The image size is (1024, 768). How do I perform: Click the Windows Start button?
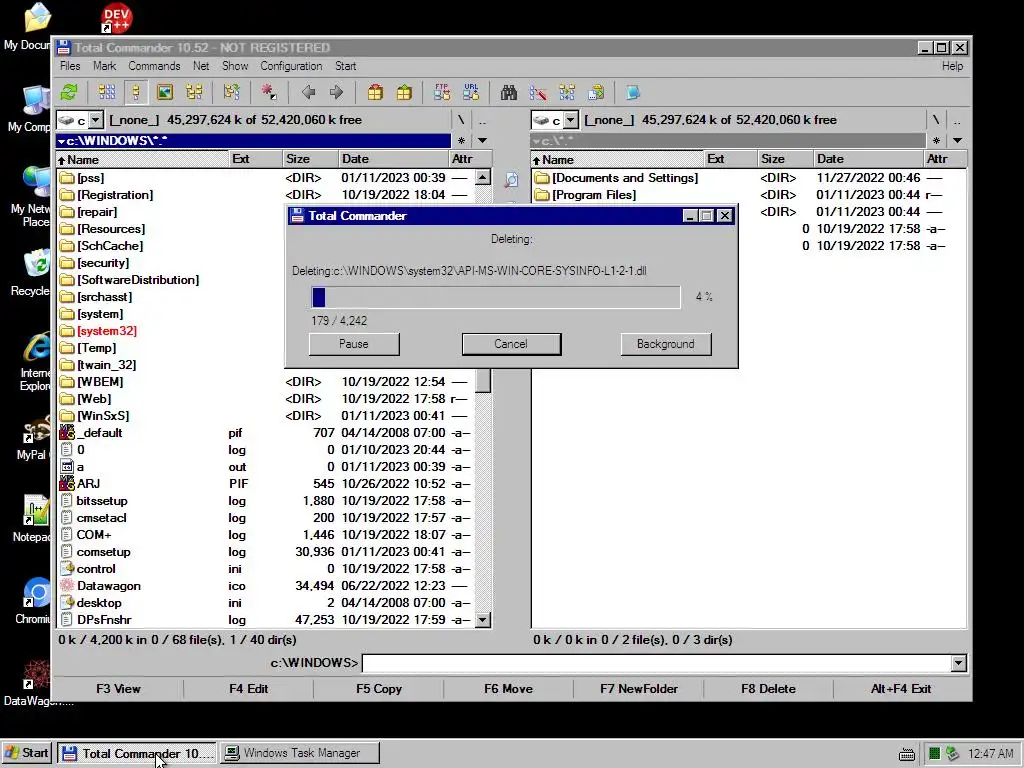tap(27, 753)
